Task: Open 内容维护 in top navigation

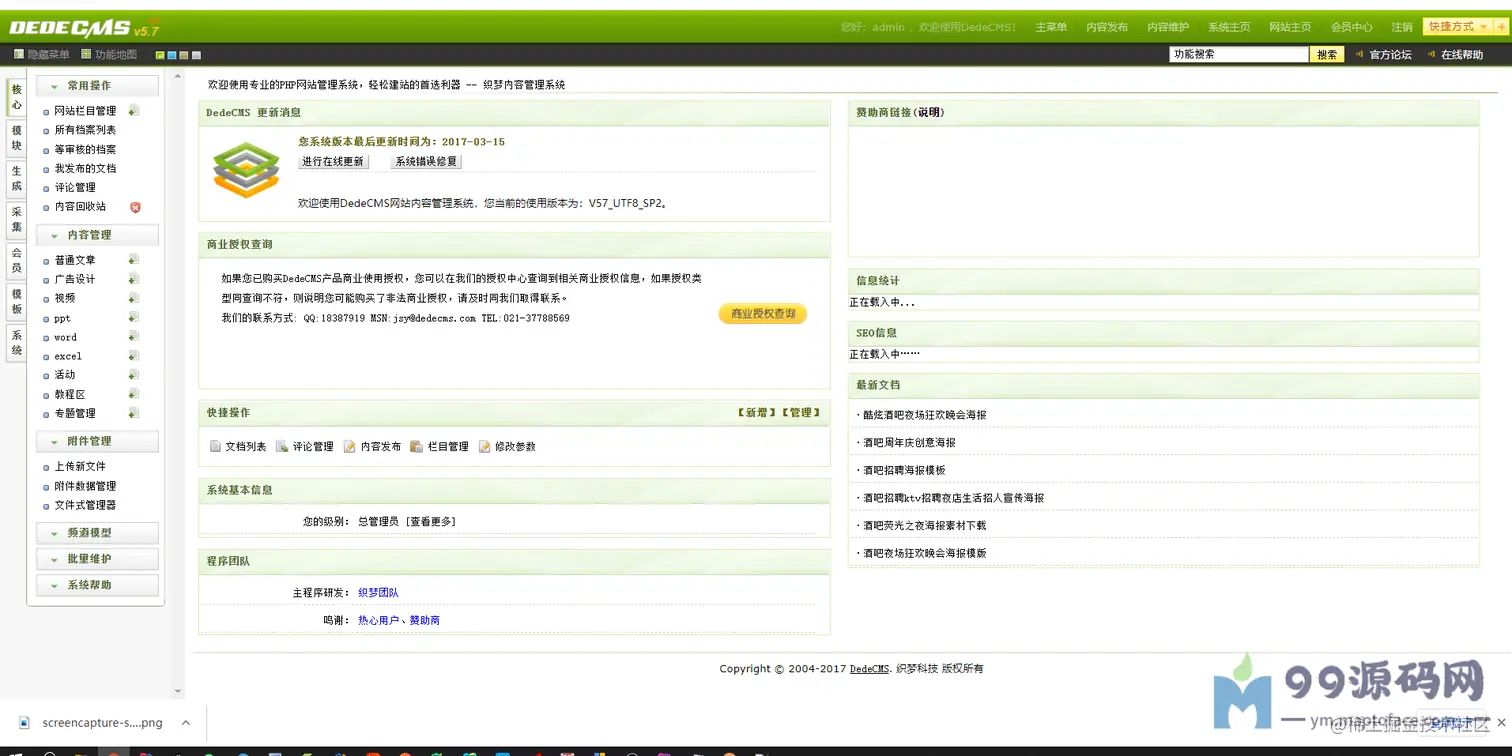Action: (1168, 28)
